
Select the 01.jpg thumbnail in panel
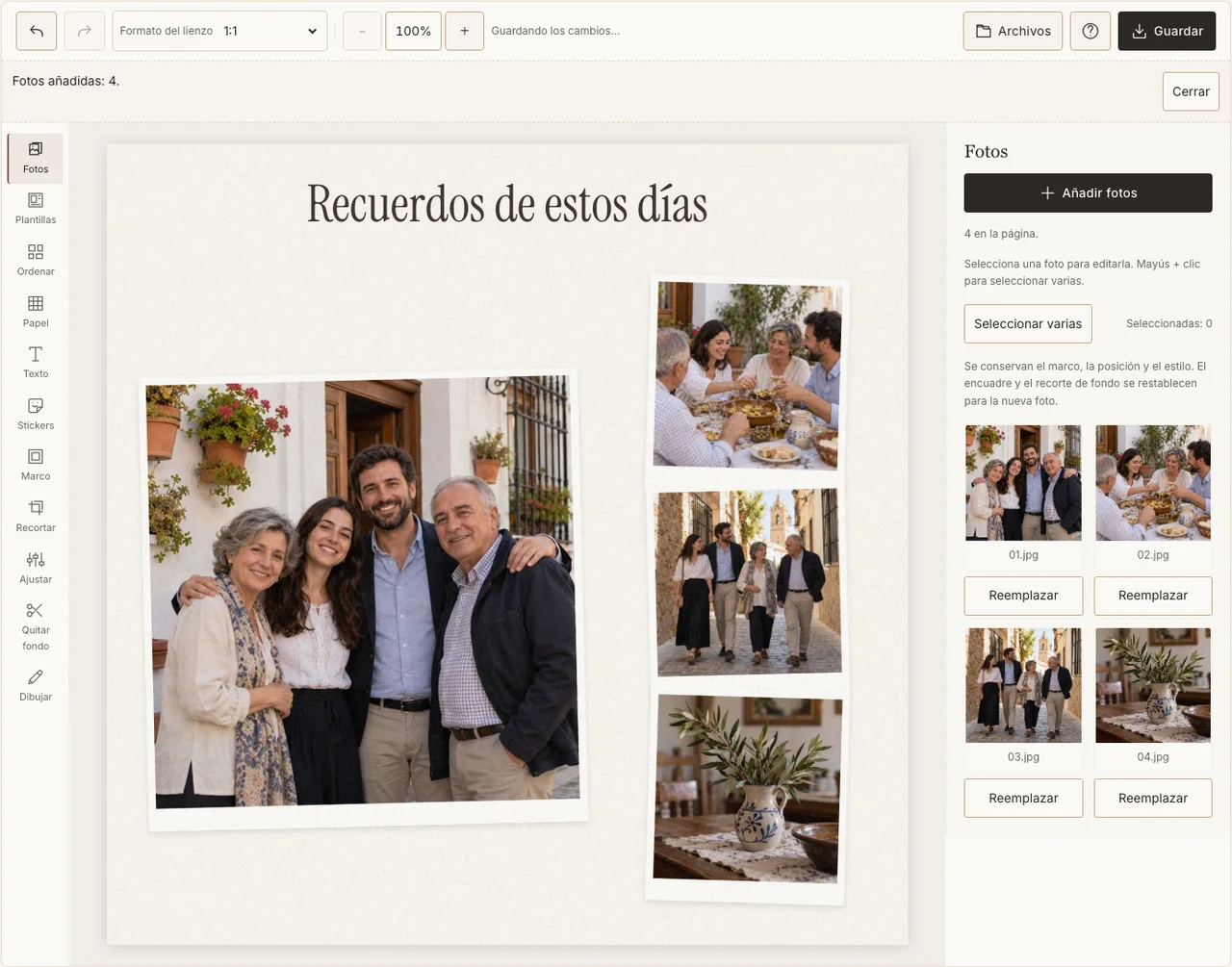[x=1023, y=483]
